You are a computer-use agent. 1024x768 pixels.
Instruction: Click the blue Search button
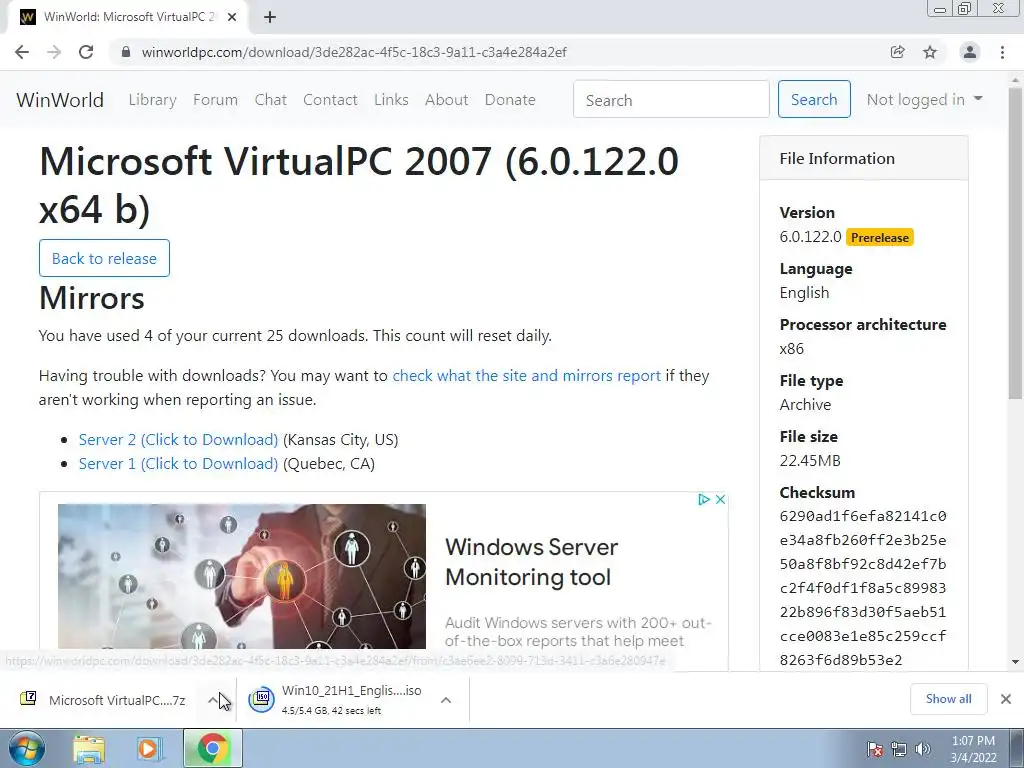point(814,99)
